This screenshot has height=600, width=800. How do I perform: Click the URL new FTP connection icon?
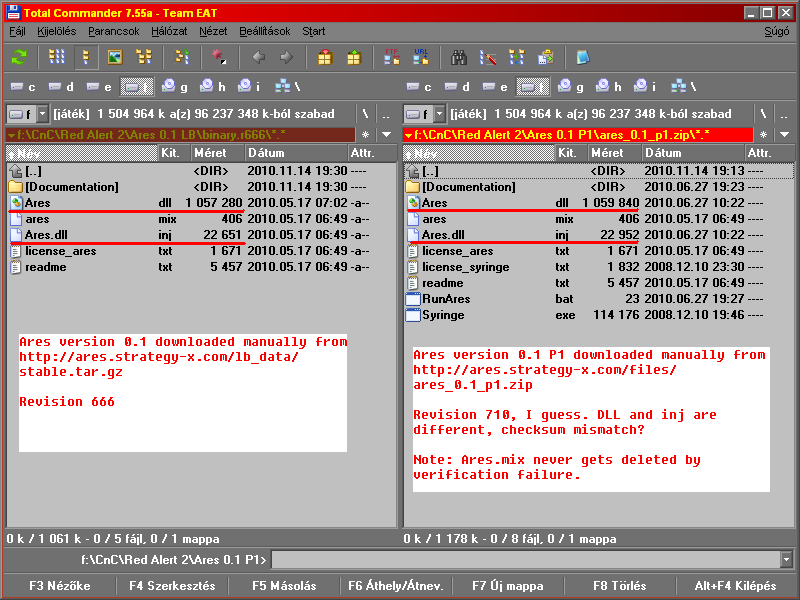pyautogui.click(x=420, y=57)
